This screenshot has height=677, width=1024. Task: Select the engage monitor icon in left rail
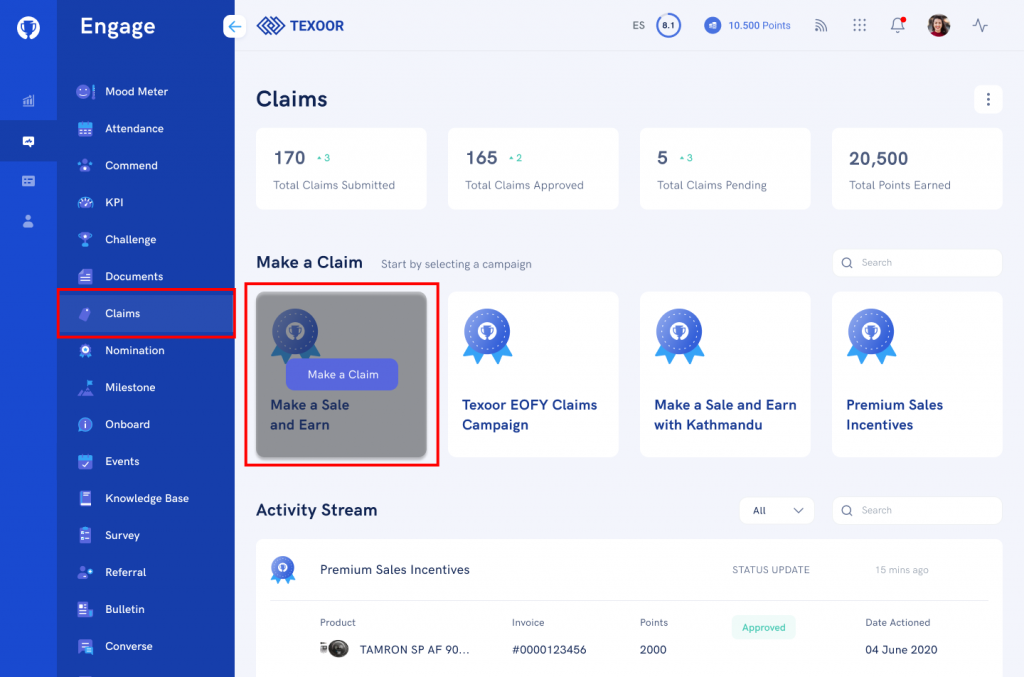click(28, 141)
